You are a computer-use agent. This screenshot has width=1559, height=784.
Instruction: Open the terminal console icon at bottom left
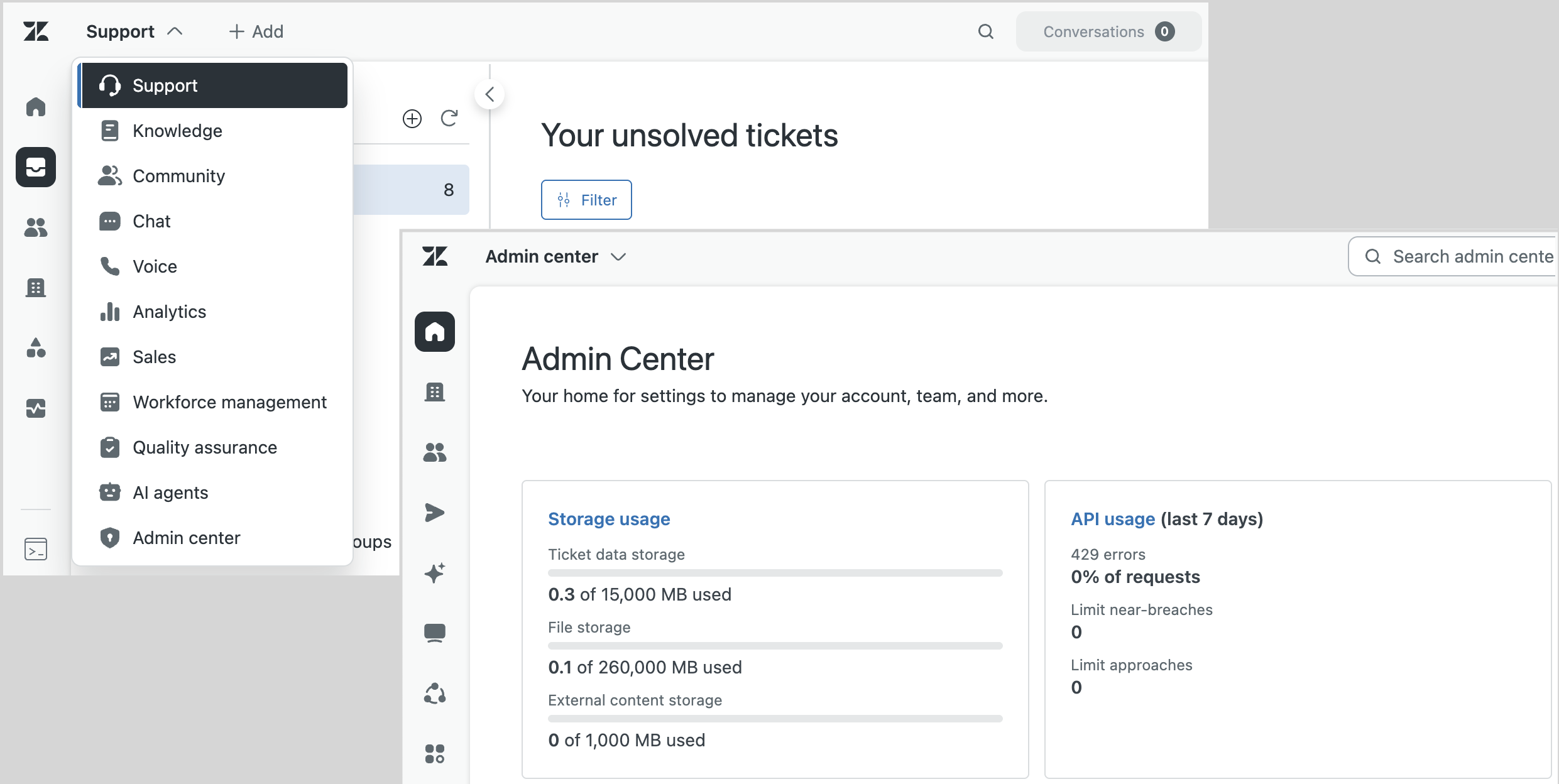(x=36, y=549)
